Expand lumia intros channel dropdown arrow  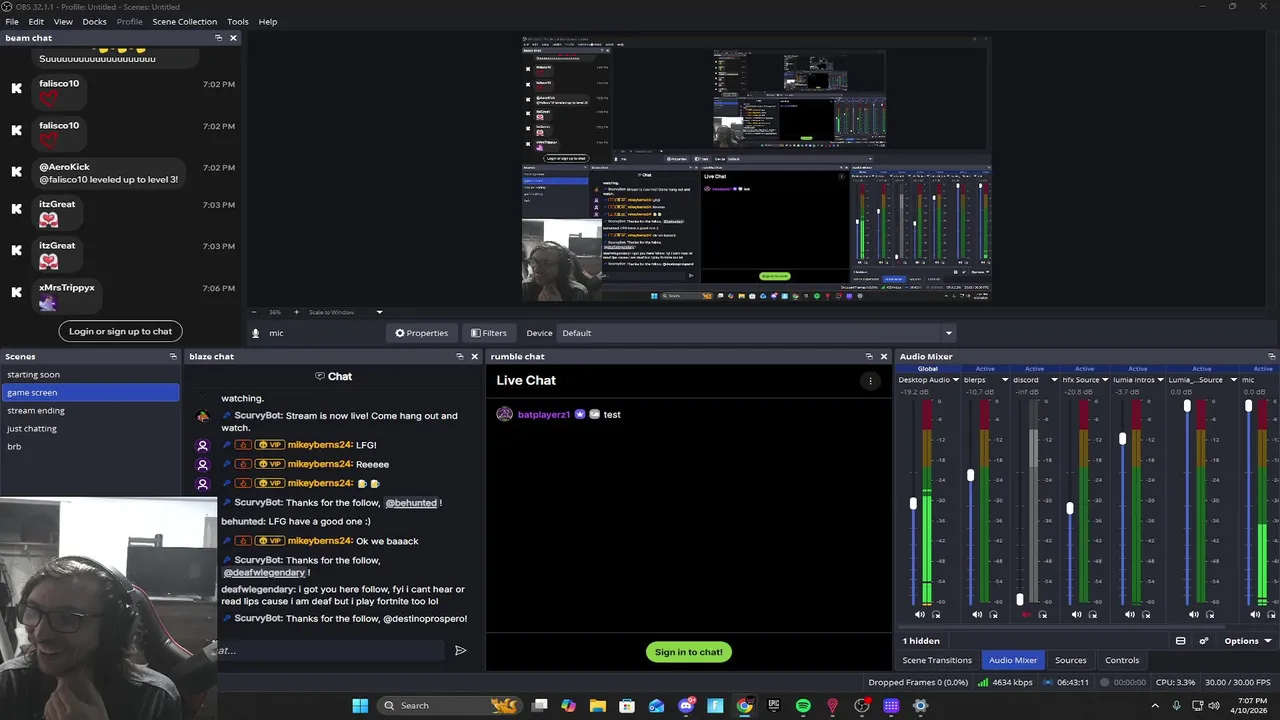pyautogui.click(x=1161, y=380)
